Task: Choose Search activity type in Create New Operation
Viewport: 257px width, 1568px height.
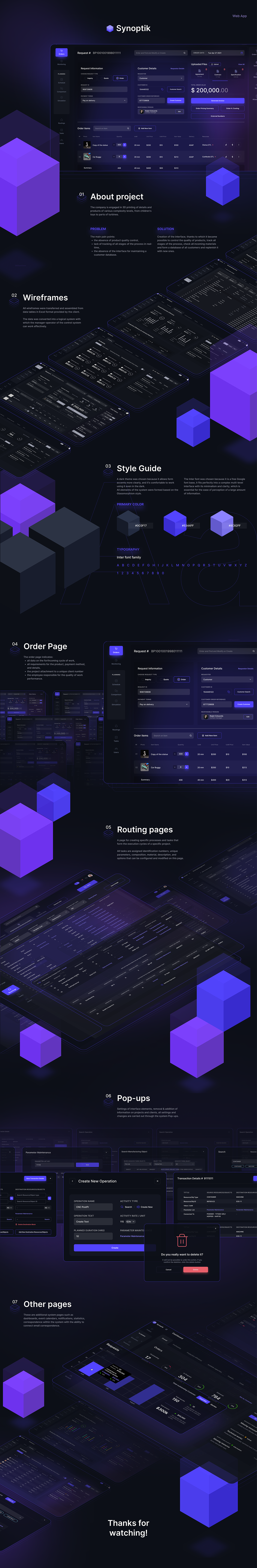Action: (127, 1207)
